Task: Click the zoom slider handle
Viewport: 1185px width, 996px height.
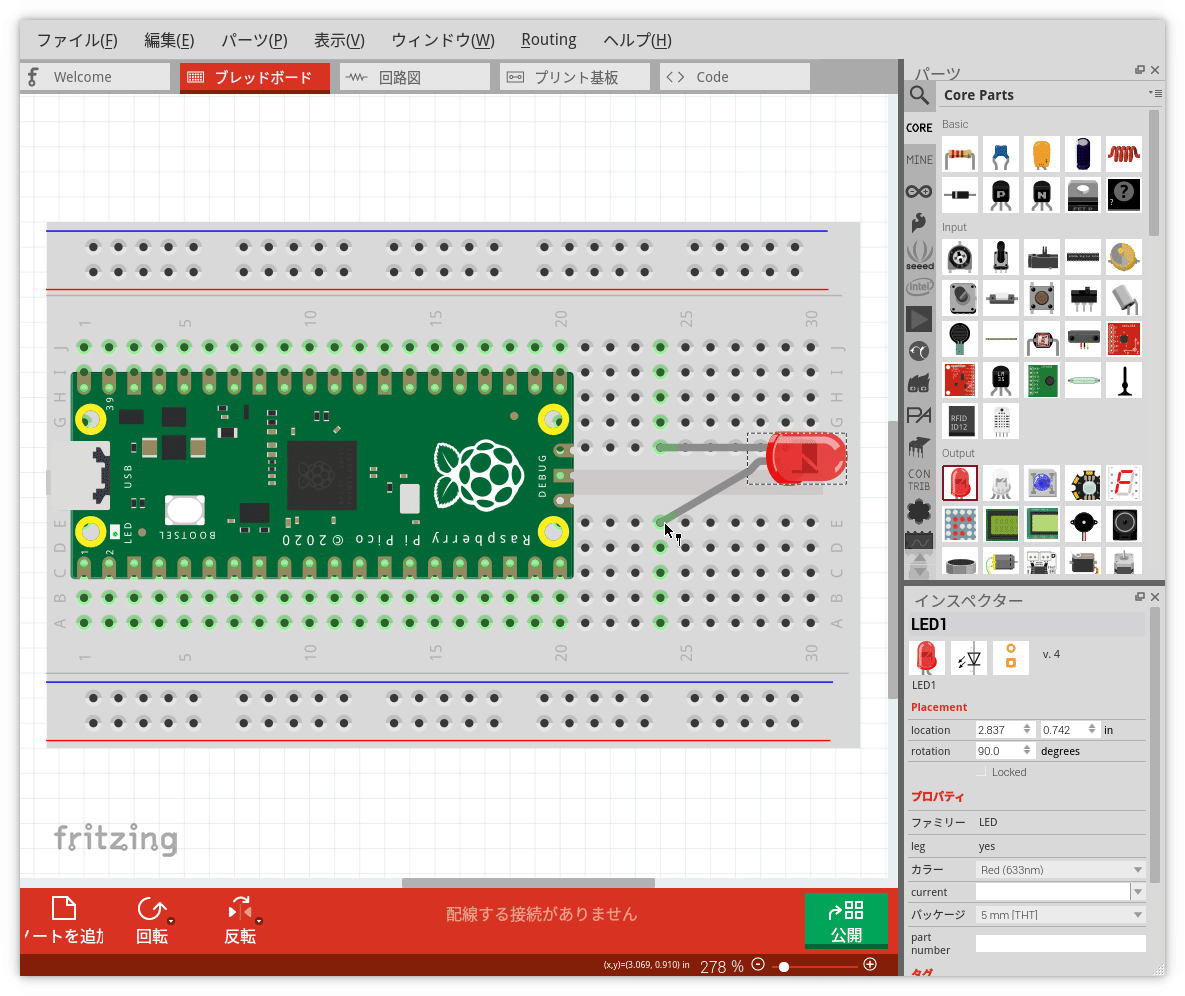Action: (784, 967)
